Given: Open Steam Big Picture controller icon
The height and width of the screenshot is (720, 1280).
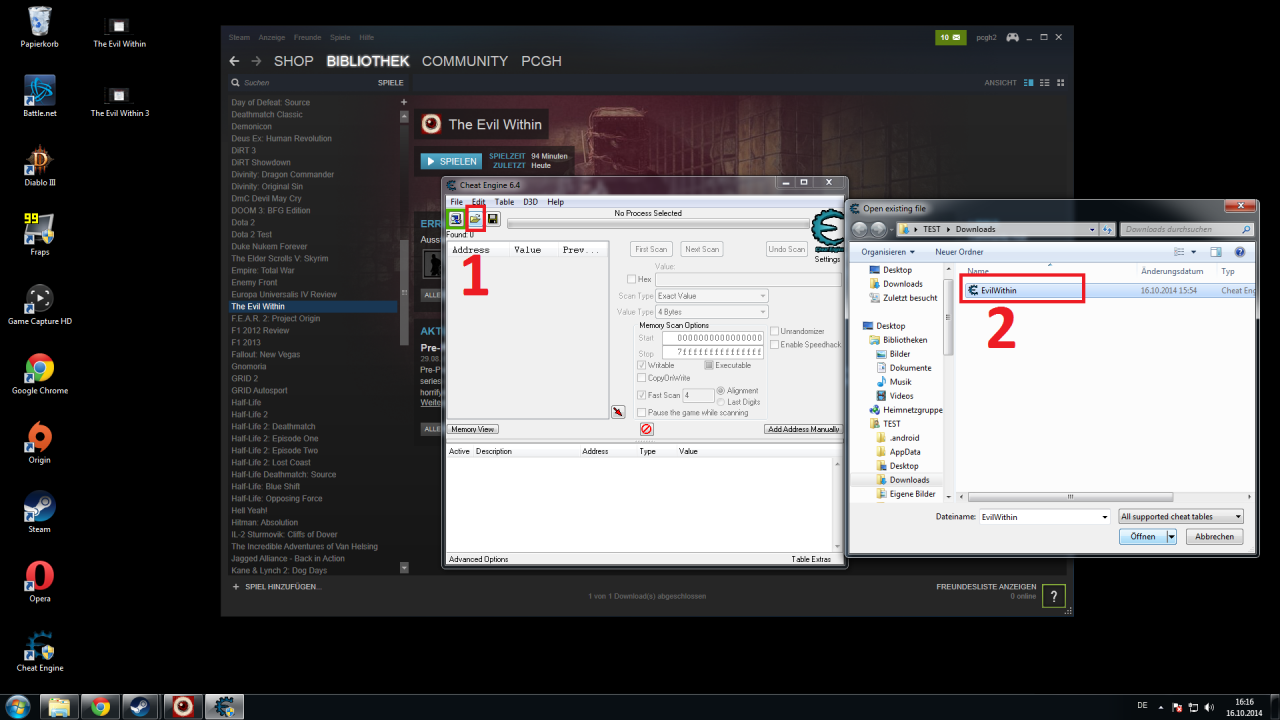Looking at the screenshot, I should click(1012, 38).
